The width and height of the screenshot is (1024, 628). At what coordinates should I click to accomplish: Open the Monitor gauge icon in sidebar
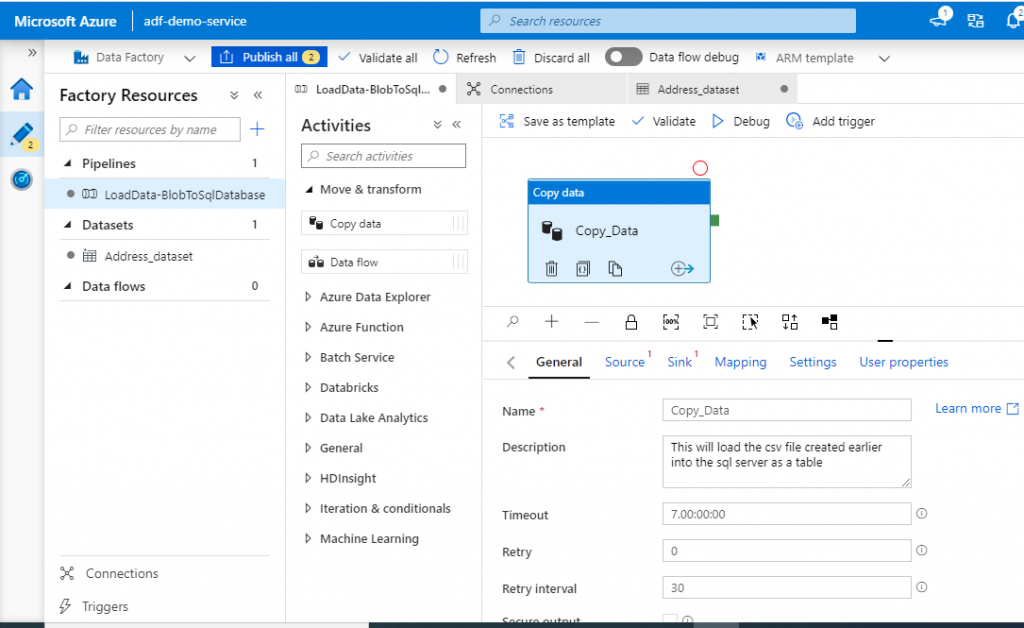22,179
